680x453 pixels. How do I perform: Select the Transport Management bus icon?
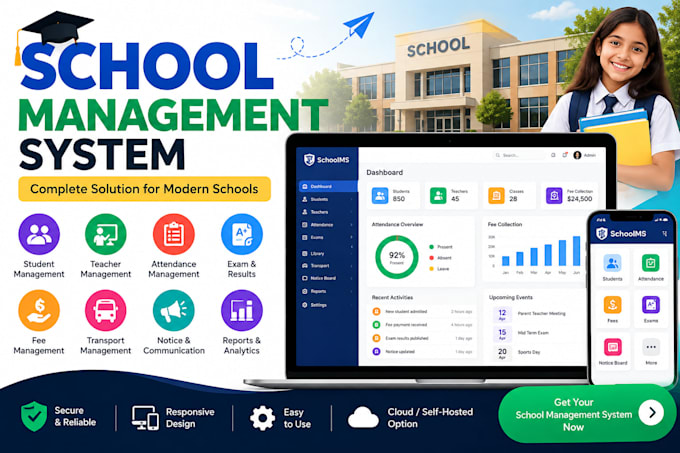pos(105,310)
